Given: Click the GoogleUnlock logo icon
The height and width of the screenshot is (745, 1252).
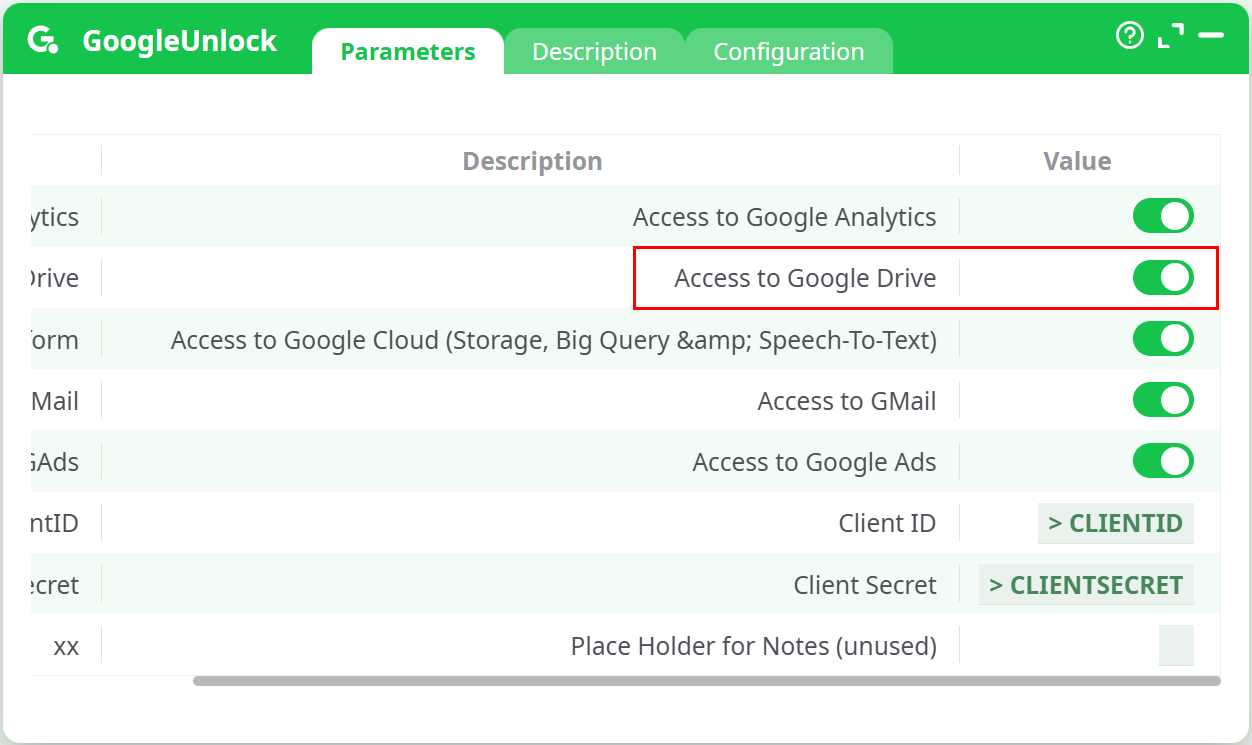Looking at the screenshot, I should tap(43, 40).
